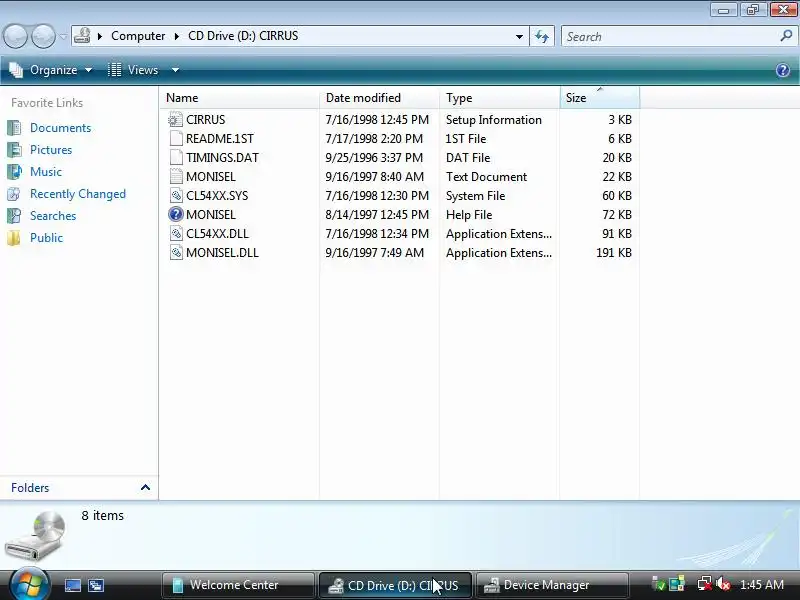The image size is (800, 600).
Task: Open the Windows Start orb
Action: pos(29,584)
